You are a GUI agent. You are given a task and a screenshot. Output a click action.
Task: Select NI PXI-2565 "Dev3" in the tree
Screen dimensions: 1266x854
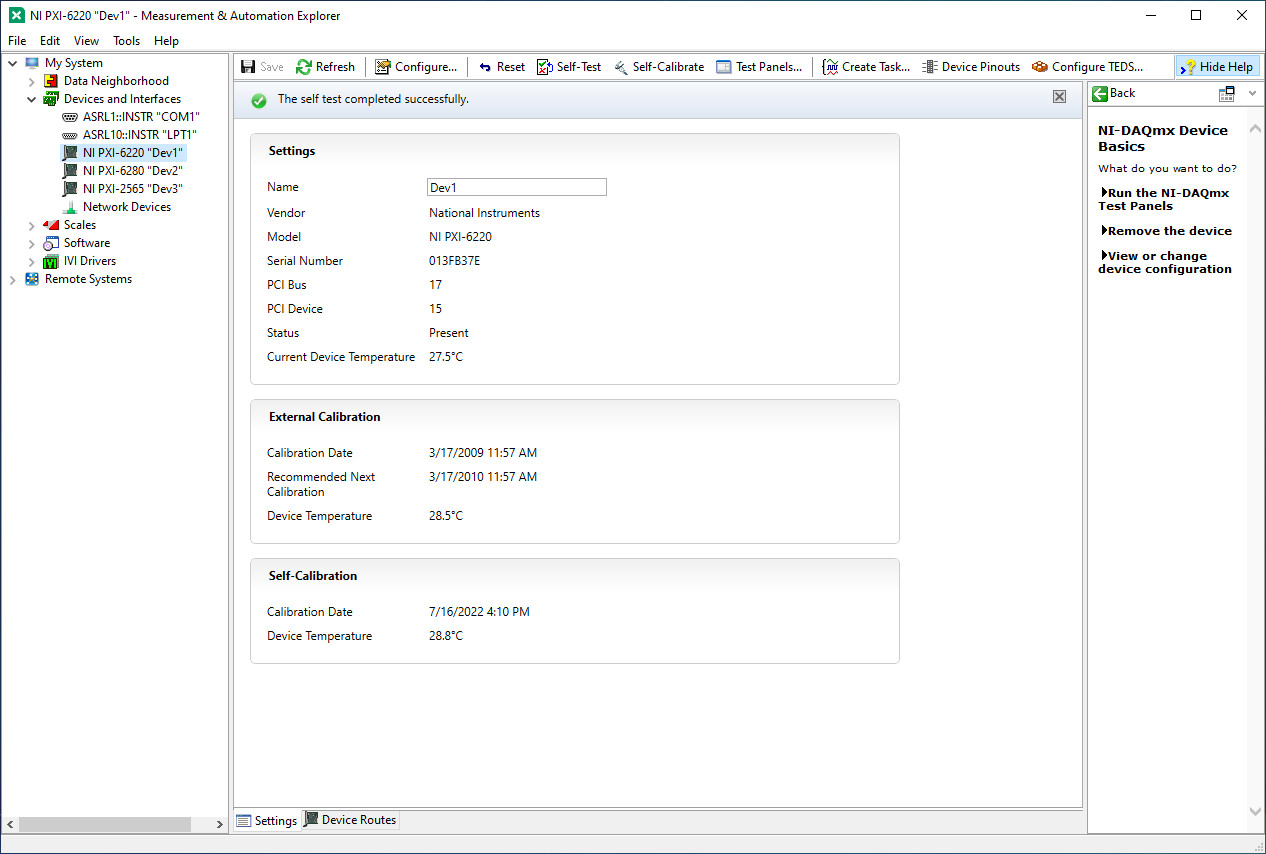click(133, 189)
